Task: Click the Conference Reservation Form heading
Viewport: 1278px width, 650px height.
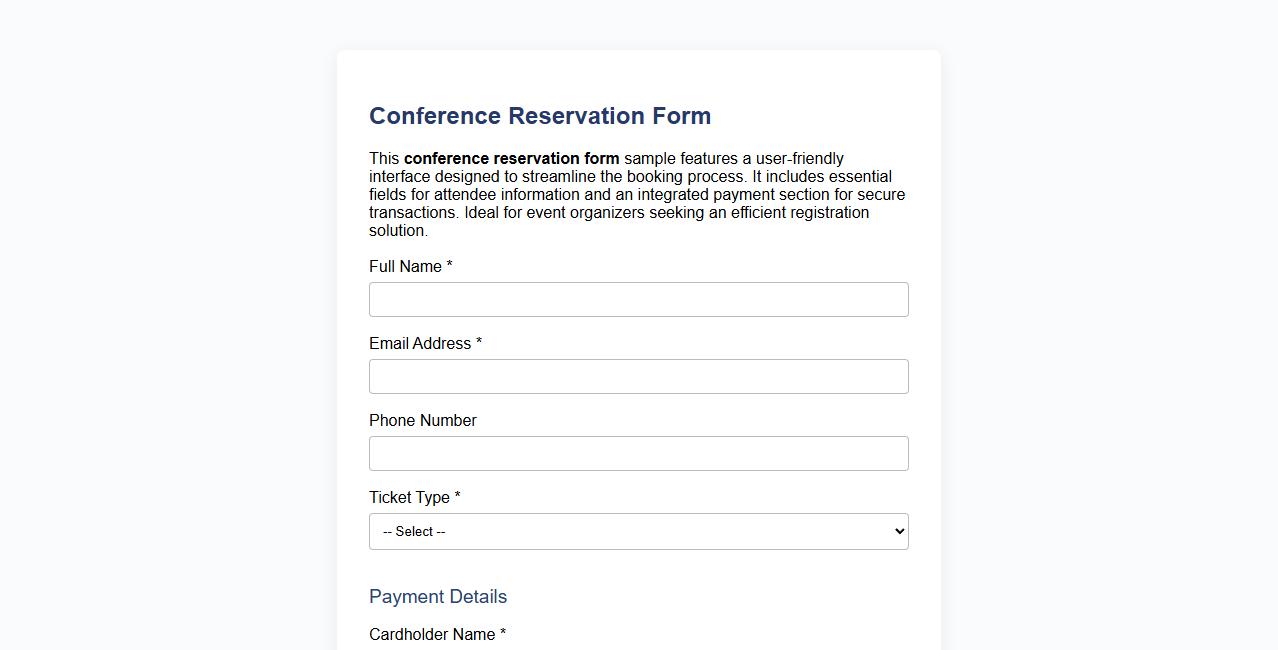Action: coord(540,116)
